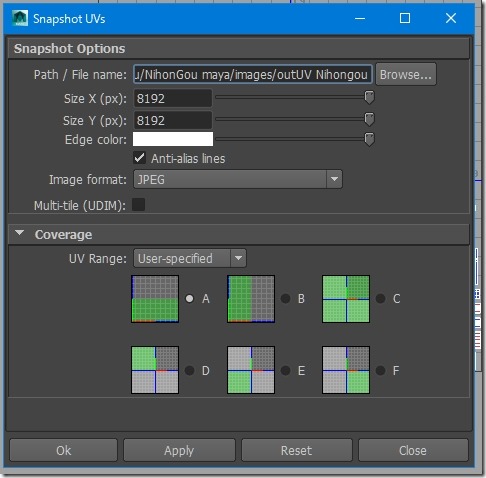
Task: Click the Close button at bottom
Action: 413,450
